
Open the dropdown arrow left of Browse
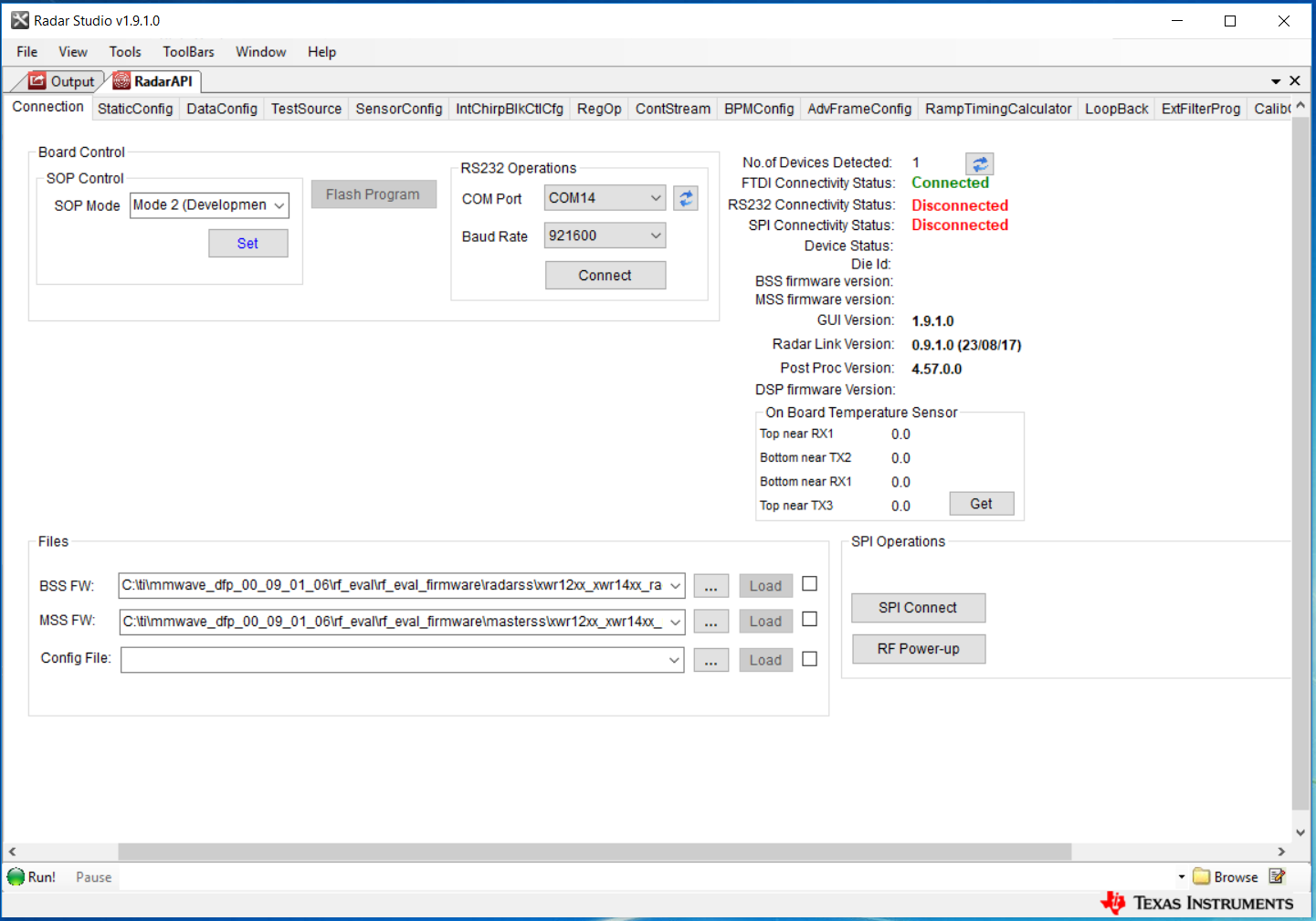[x=1182, y=877]
